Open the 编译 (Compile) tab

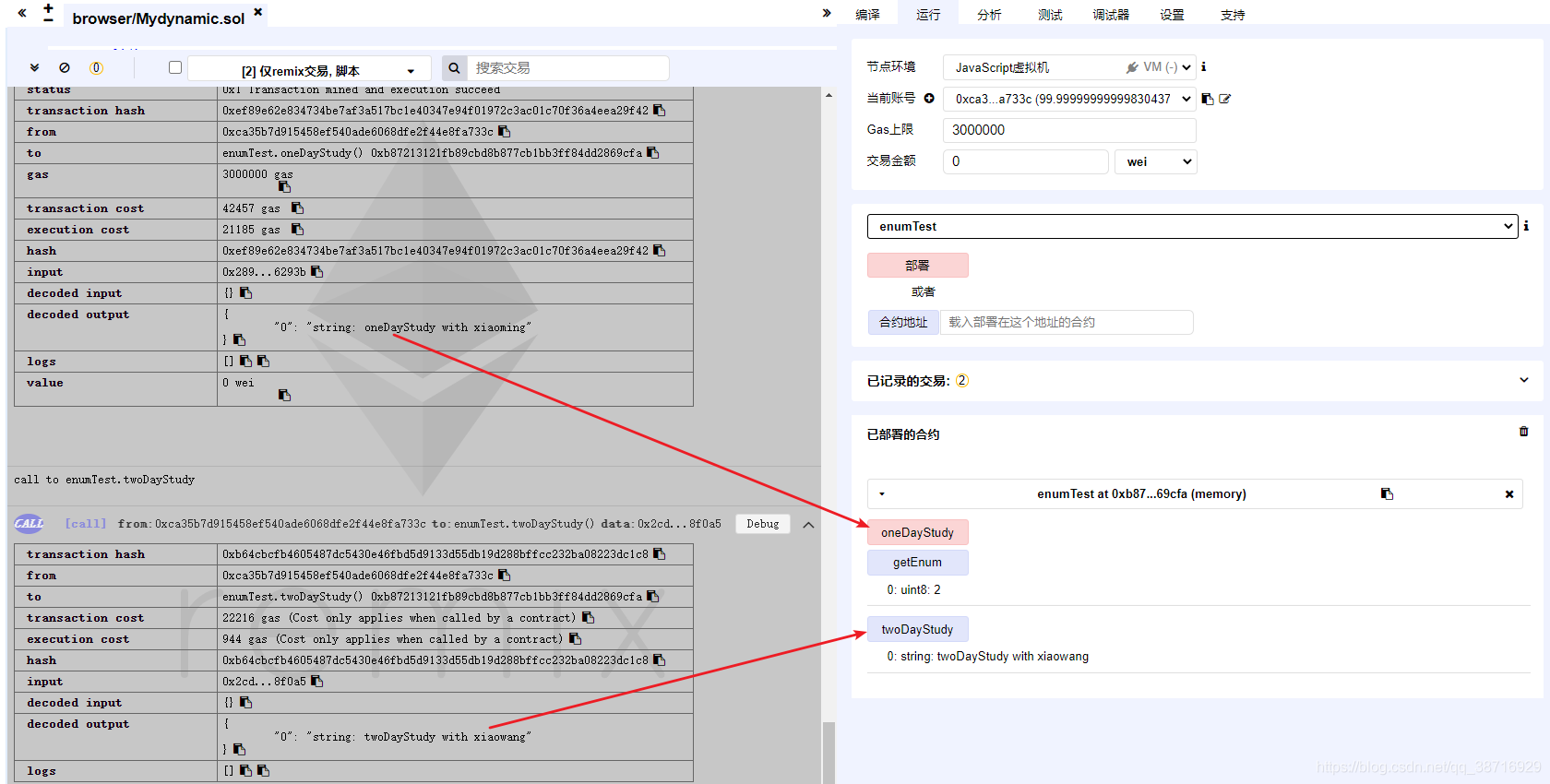(868, 15)
